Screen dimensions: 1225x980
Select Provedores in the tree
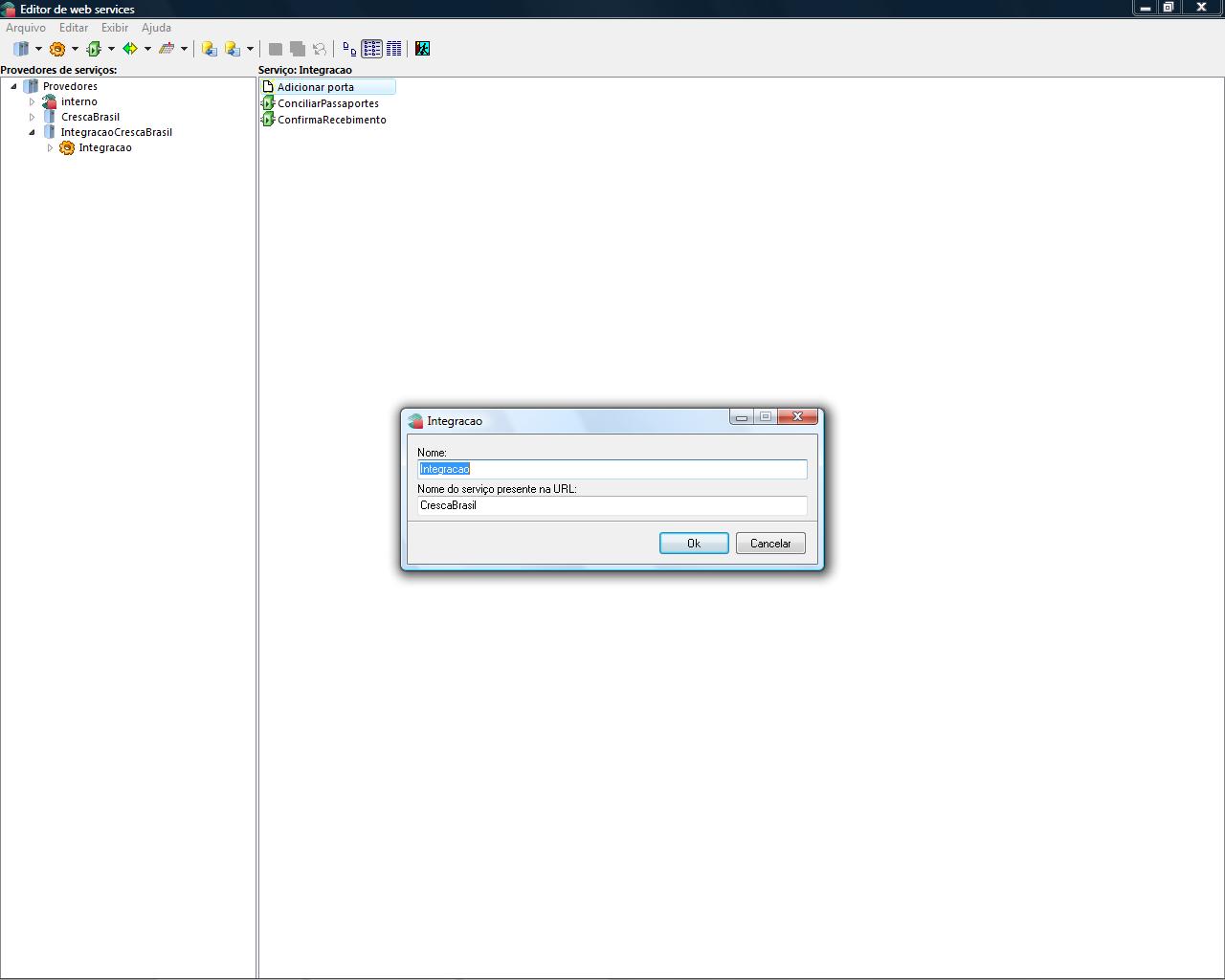coord(70,86)
